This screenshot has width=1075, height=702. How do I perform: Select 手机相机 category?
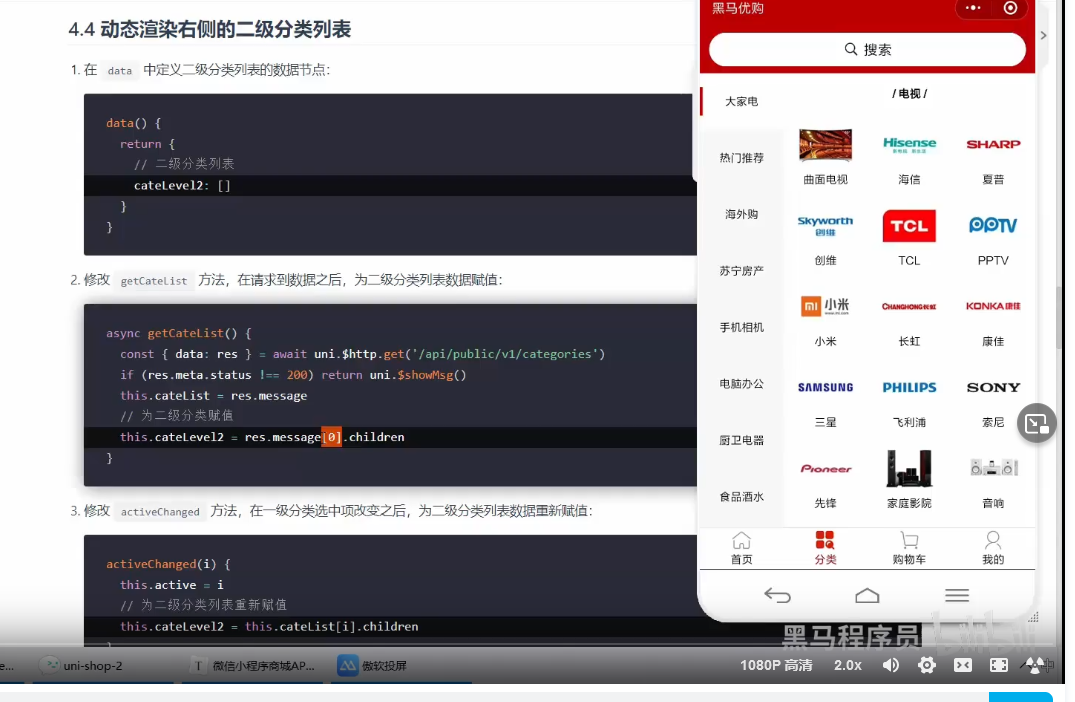[x=741, y=327]
